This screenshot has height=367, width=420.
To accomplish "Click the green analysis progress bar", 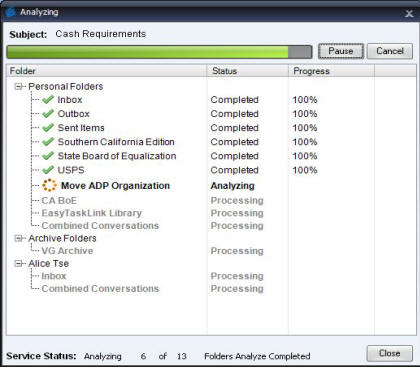I will coord(159,52).
